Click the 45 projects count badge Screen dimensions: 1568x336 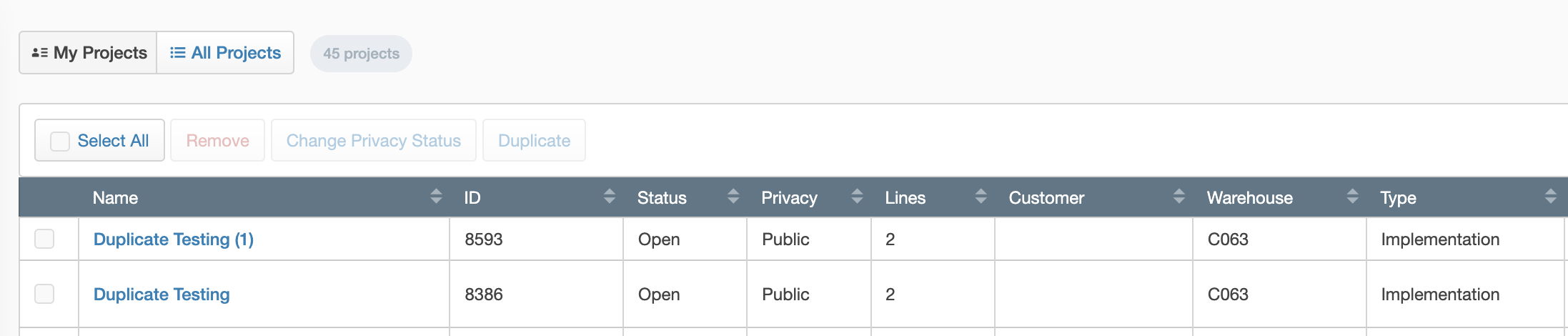(x=361, y=54)
